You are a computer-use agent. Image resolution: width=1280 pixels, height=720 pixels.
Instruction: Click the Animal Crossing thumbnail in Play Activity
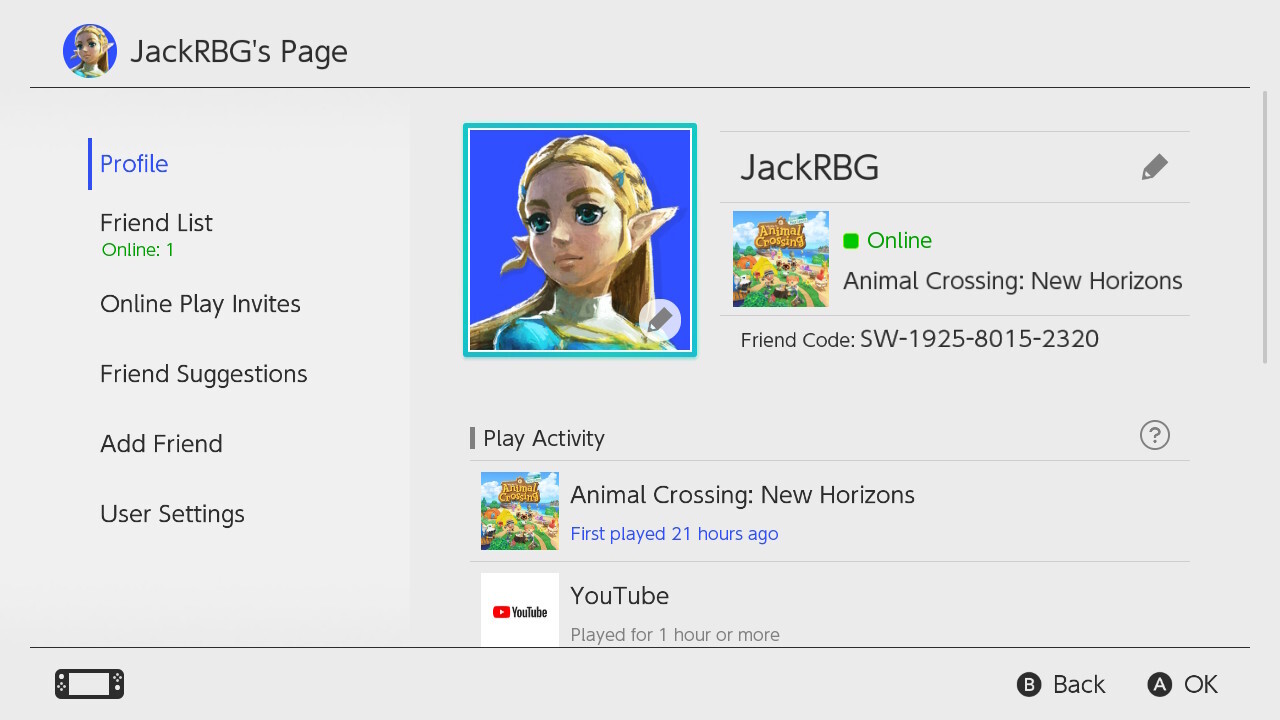[519, 510]
